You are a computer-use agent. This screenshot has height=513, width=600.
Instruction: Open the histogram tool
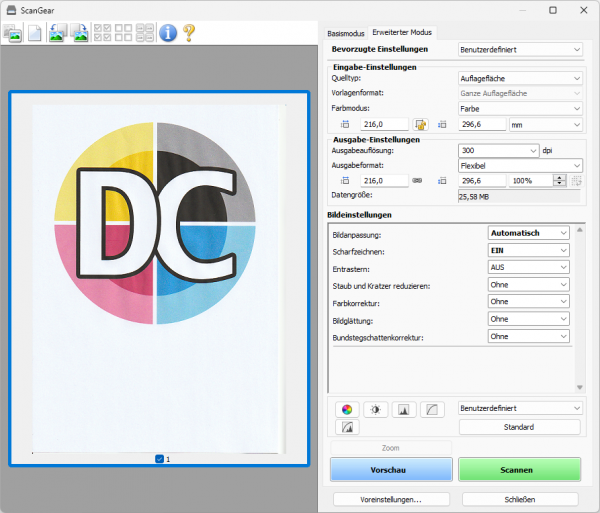403,409
